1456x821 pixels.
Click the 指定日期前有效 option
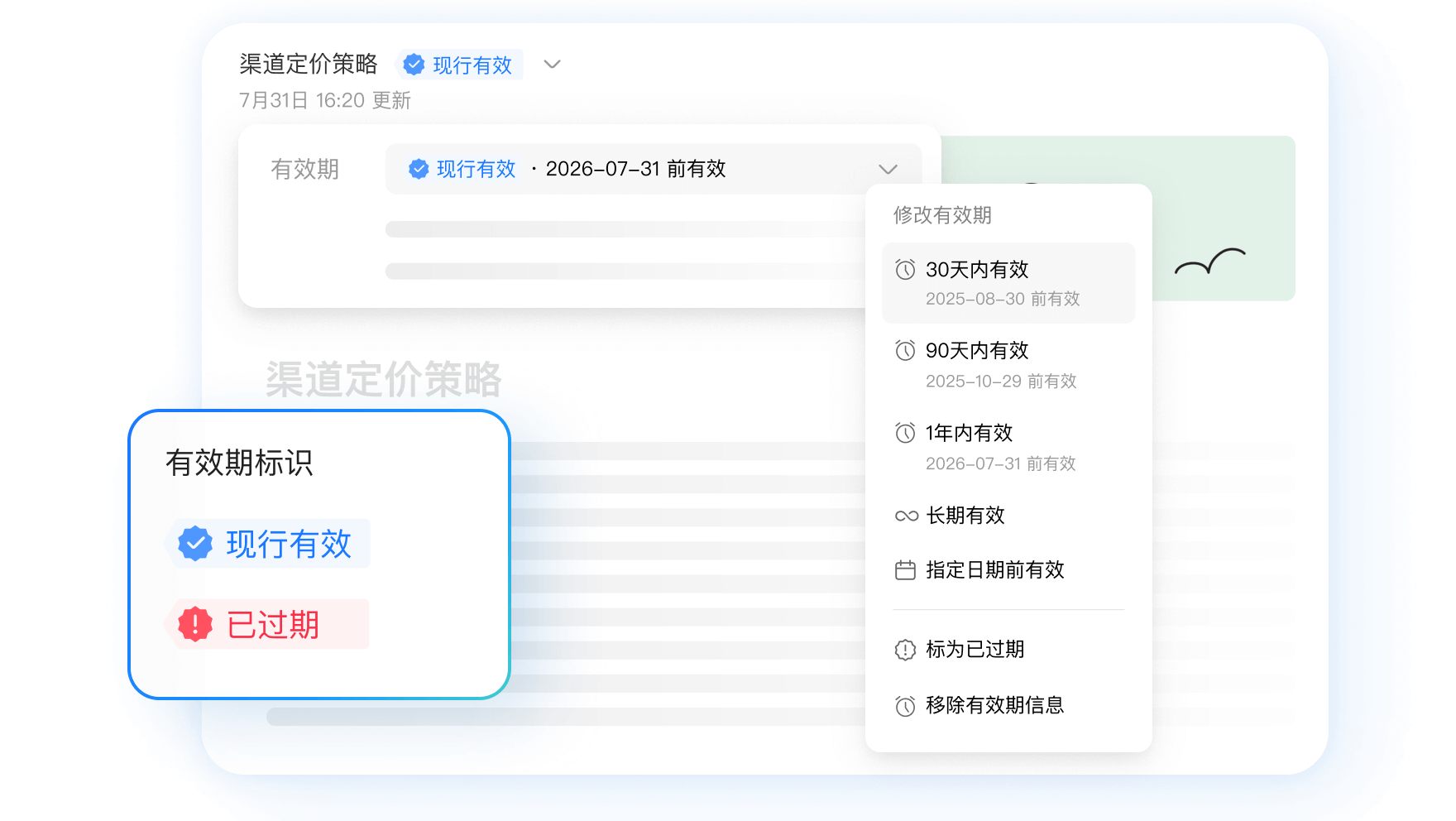(996, 570)
